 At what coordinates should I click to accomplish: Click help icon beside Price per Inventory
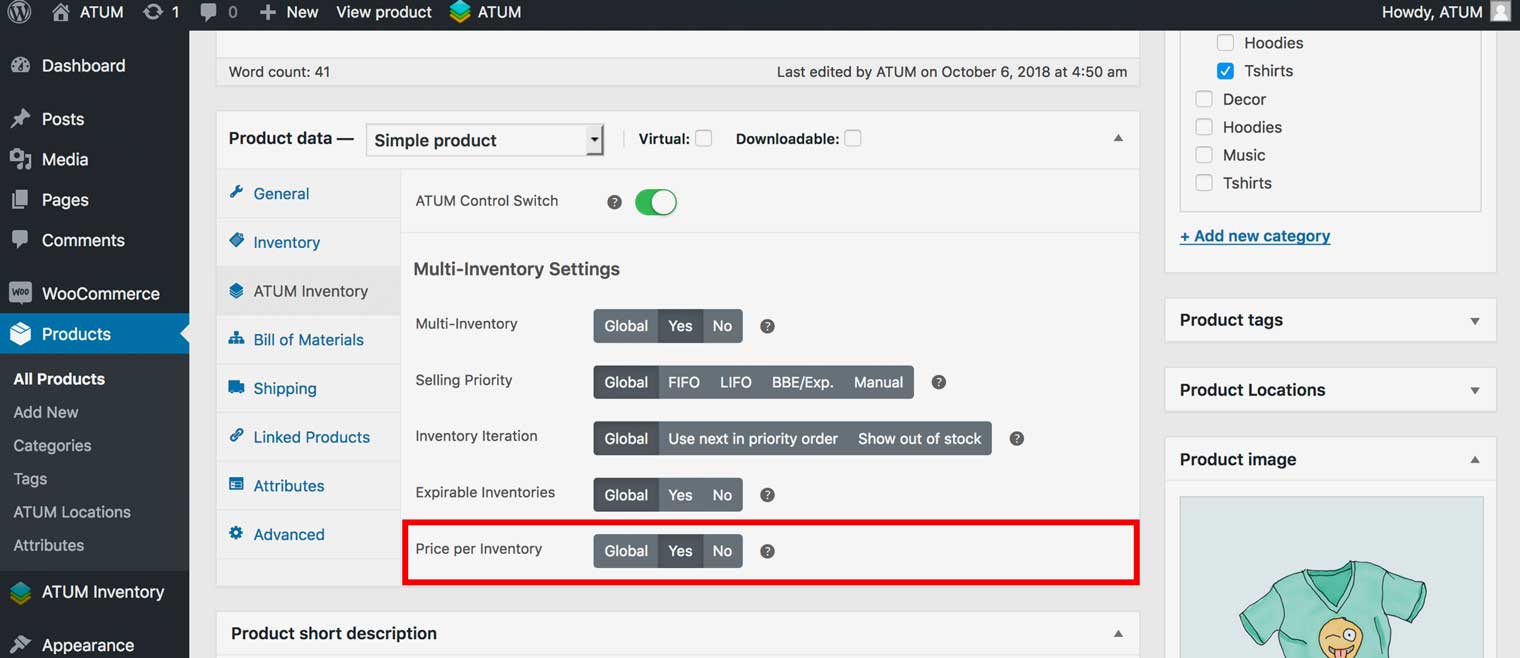pyautogui.click(x=767, y=551)
